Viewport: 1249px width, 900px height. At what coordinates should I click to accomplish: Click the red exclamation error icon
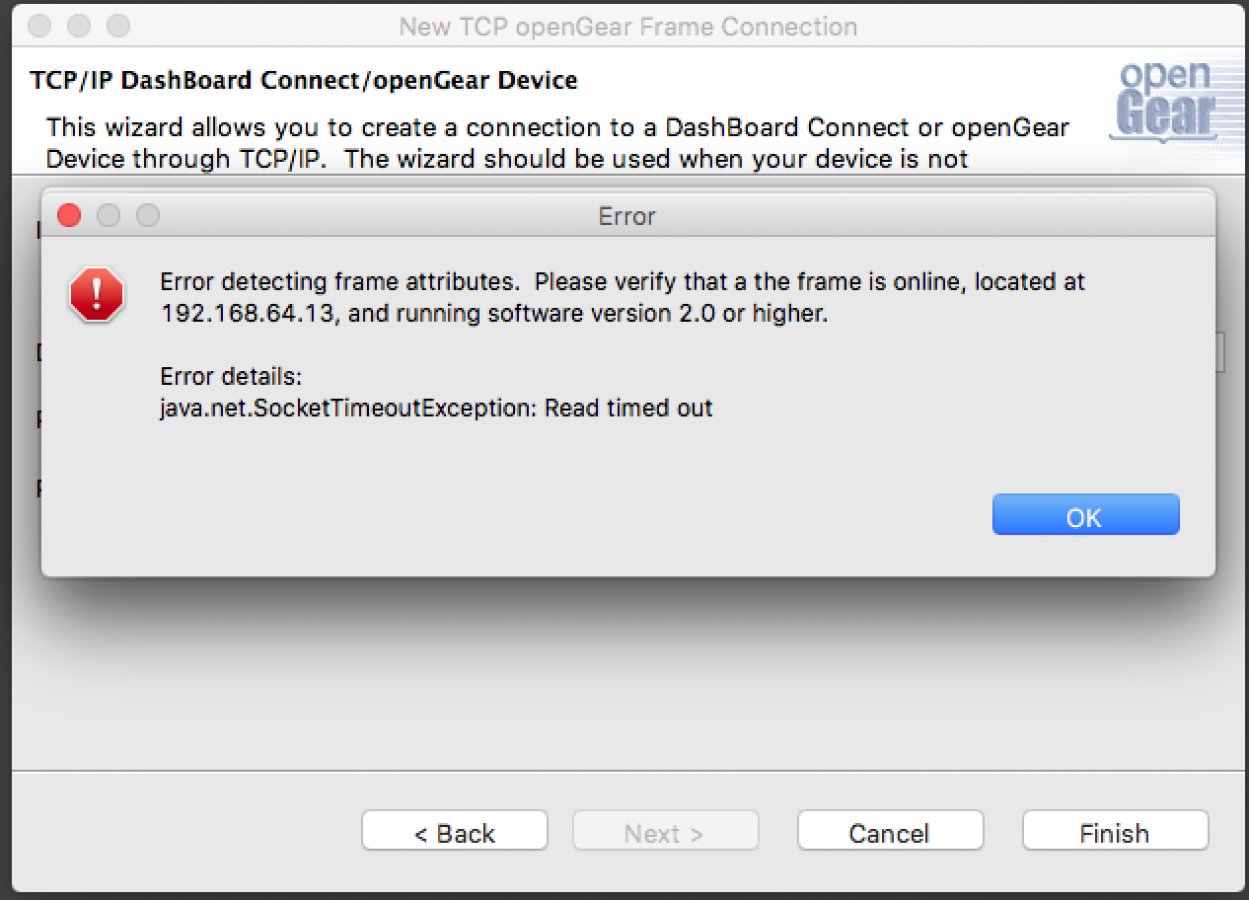point(96,294)
